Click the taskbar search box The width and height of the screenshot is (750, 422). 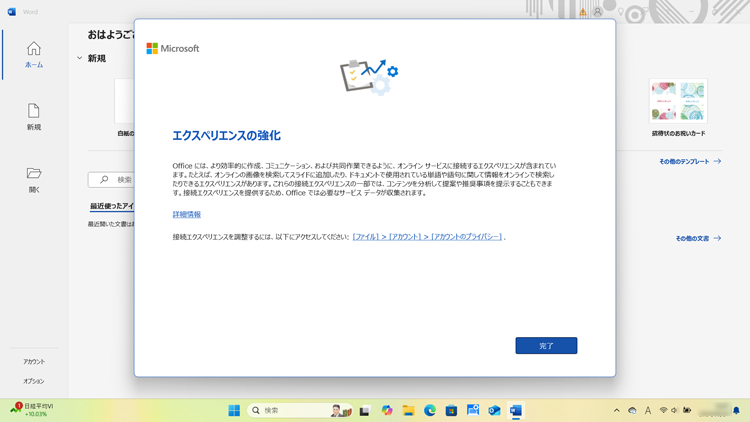tap(290, 410)
